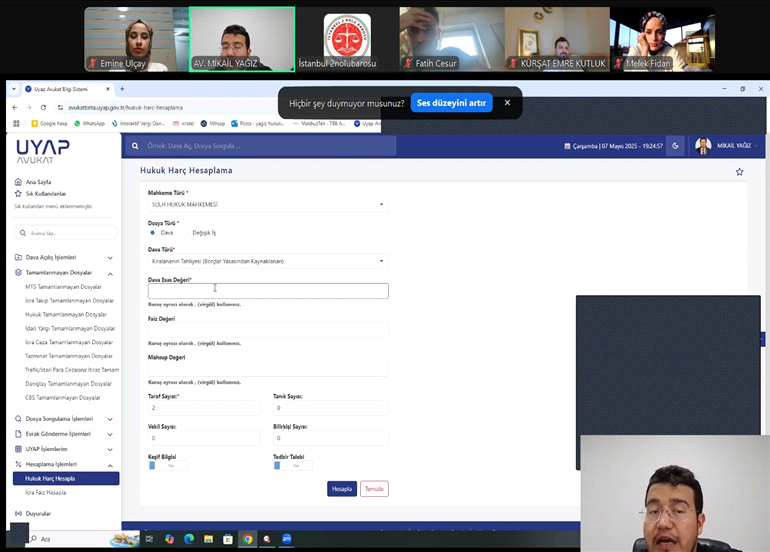Open İcra Faiz Hesapla menu item

point(46,492)
